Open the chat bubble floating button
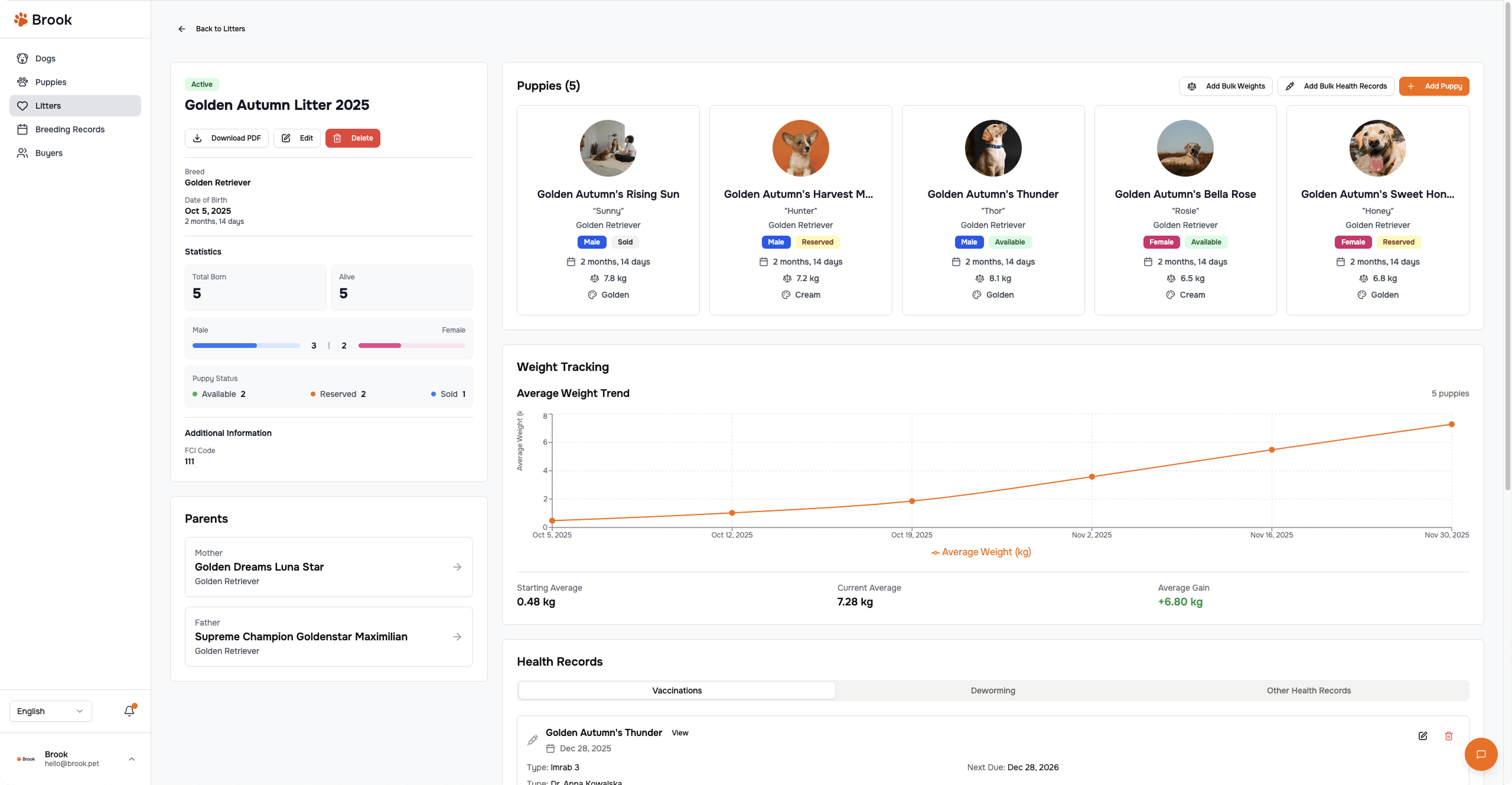1512x785 pixels. (x=1481, y=754)
